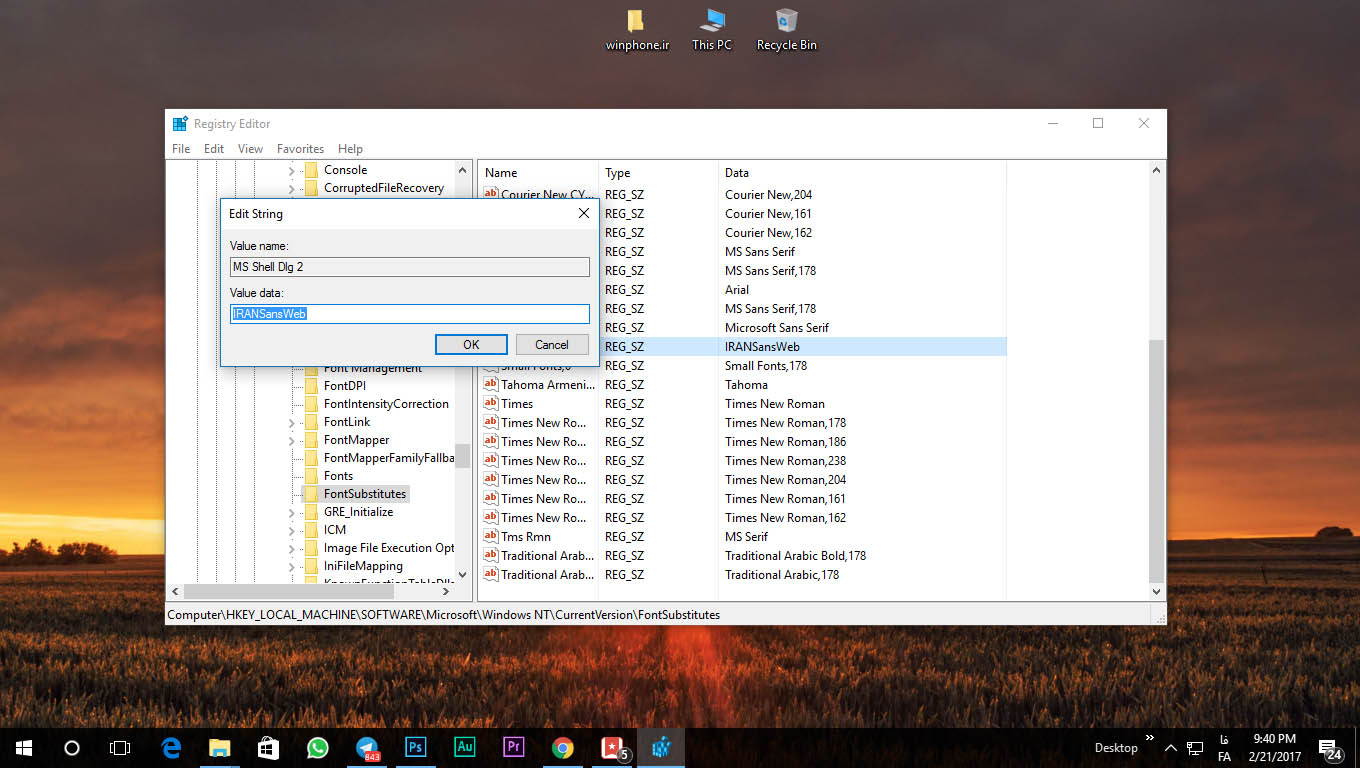Image resolution: width=1360 pixels, height=768 pixels.
Task: Select the FontSubstitutes key
Action: [x=365, y=494]
